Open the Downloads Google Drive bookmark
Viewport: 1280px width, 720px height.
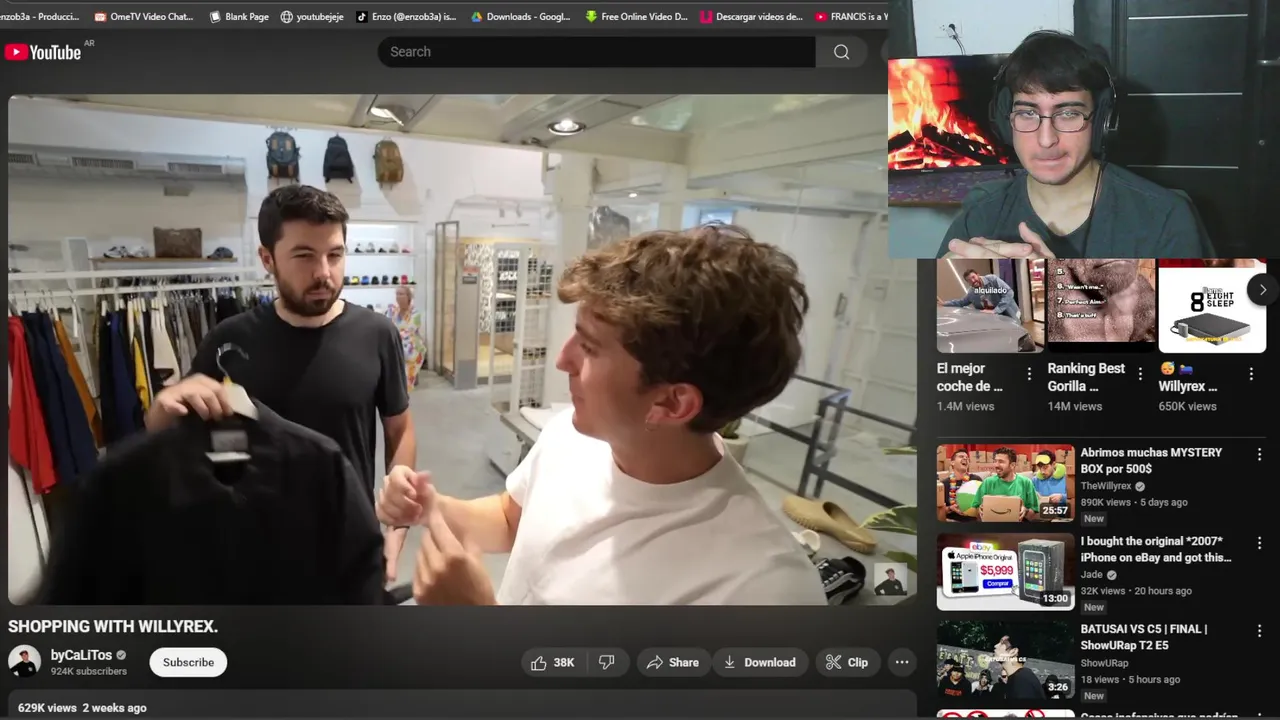[x=521, y=16]
